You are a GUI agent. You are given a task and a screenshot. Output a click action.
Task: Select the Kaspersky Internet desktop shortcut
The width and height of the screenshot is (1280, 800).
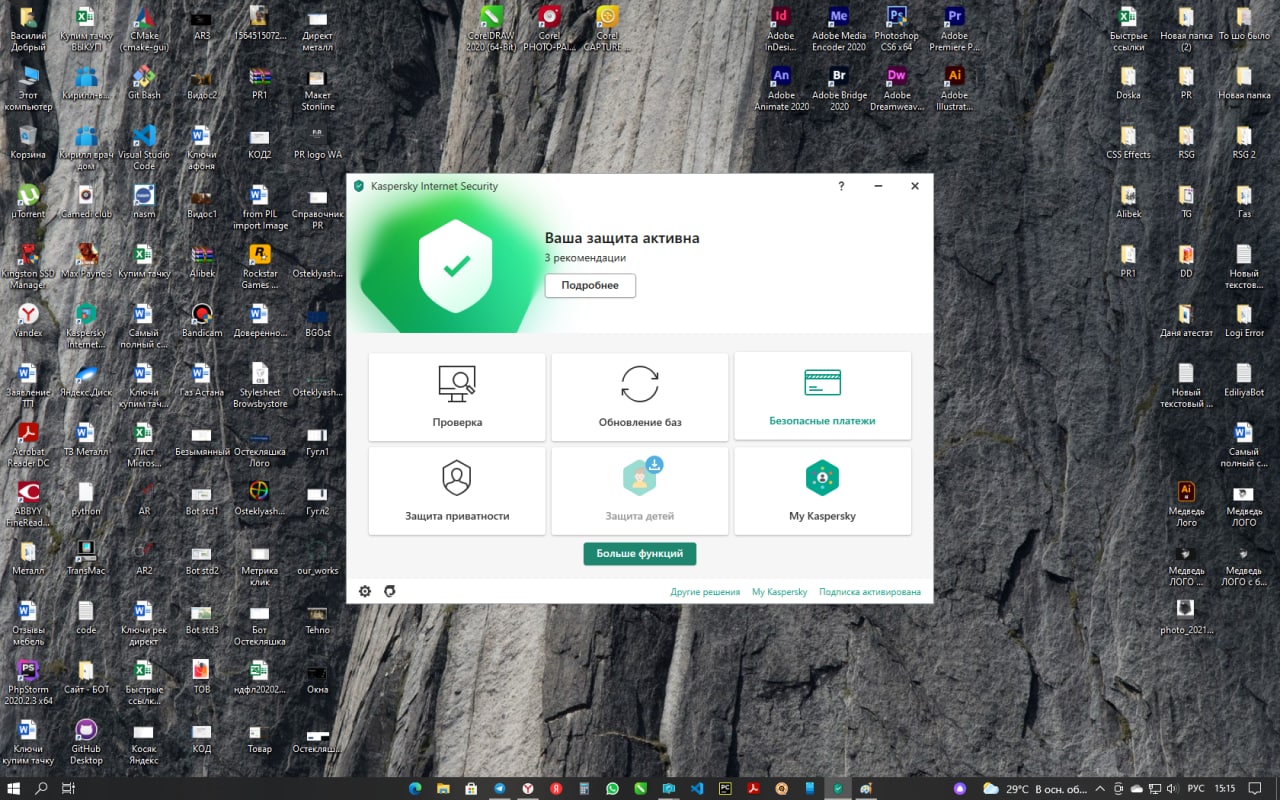(86, 325)
